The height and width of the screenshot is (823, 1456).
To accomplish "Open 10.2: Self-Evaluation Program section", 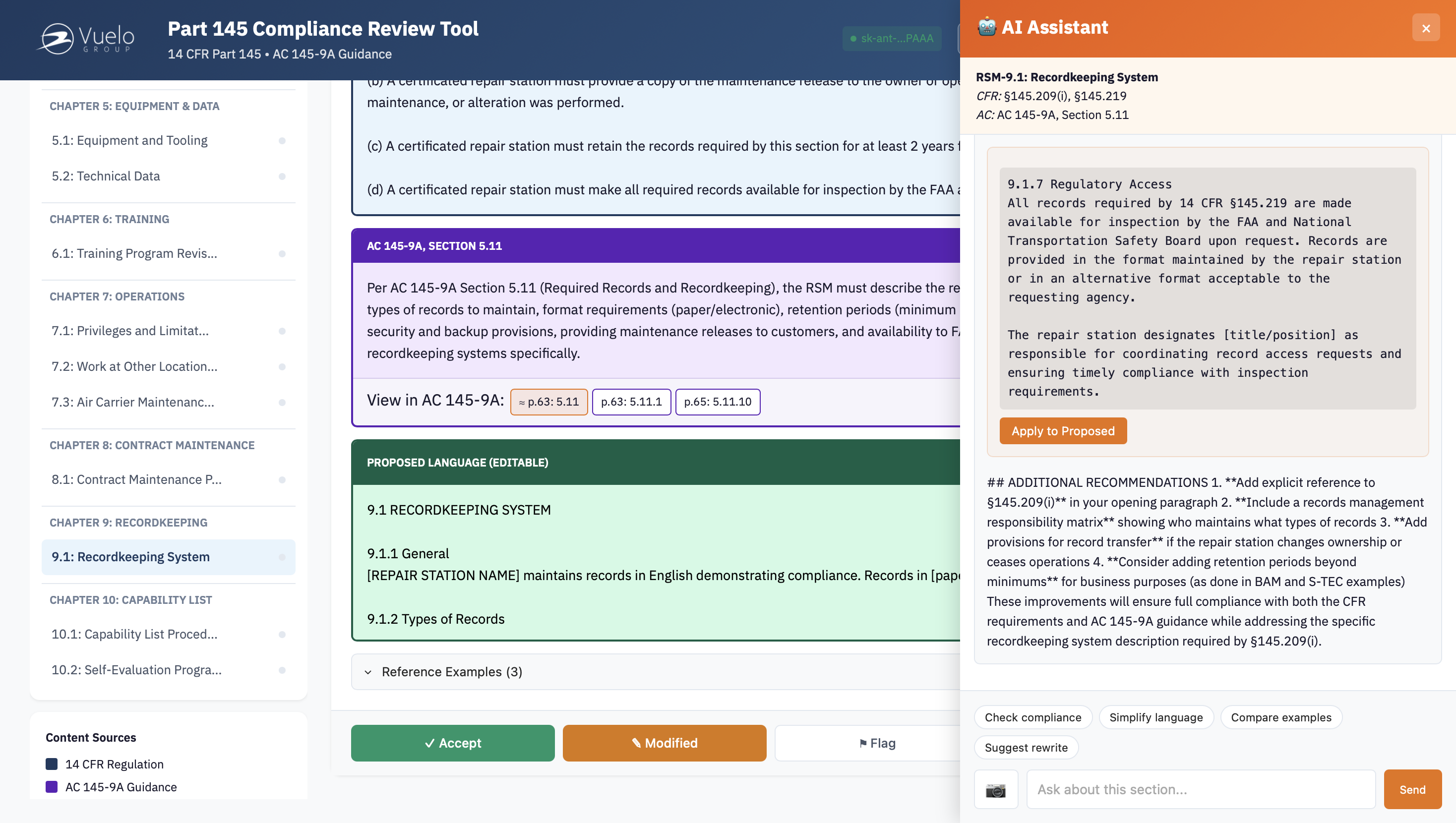I will point(136,670).
